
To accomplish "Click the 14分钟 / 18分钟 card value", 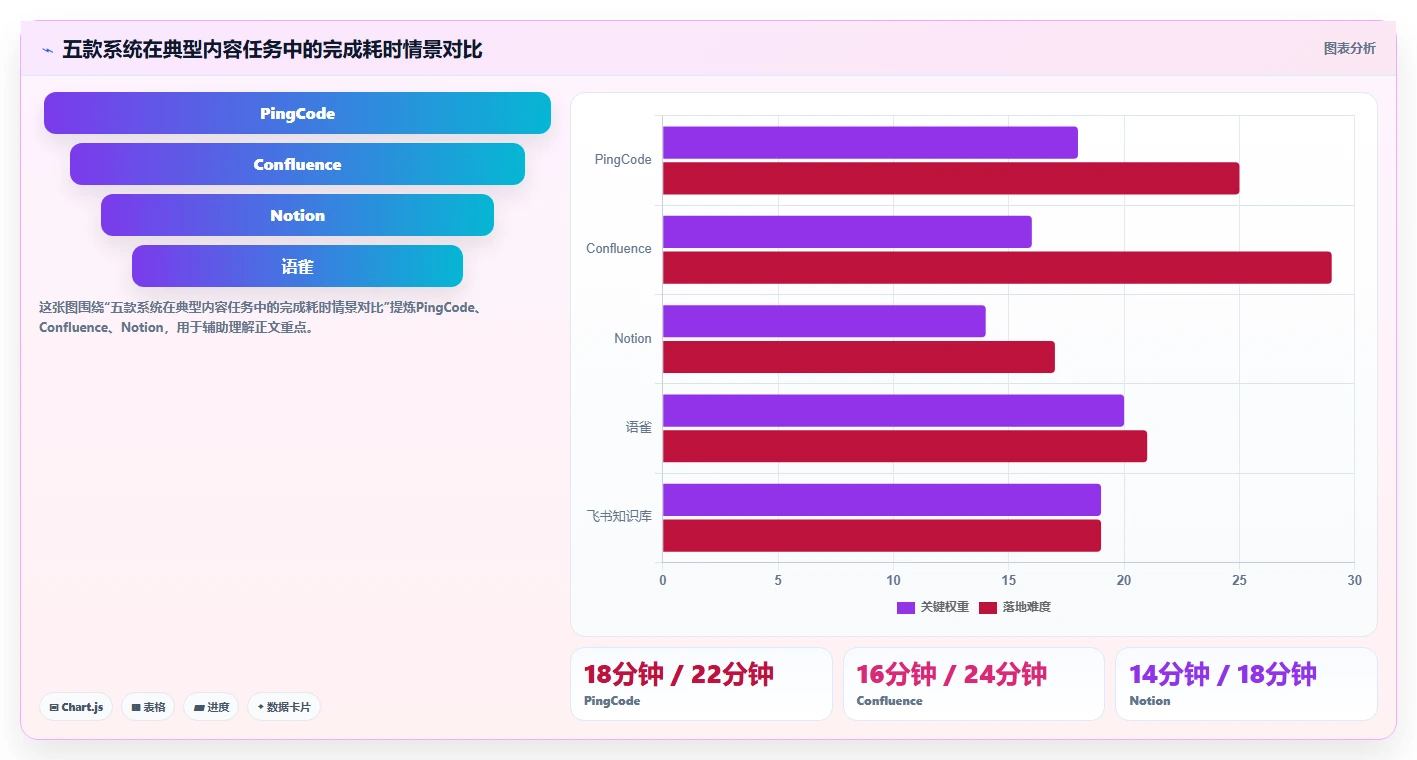I will [1223, 675].
